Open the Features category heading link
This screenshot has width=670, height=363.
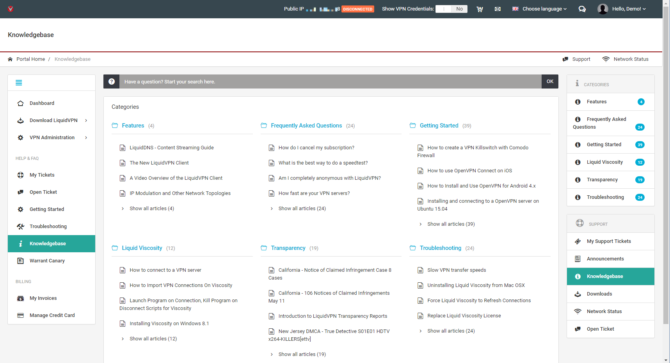click(133, 126)
